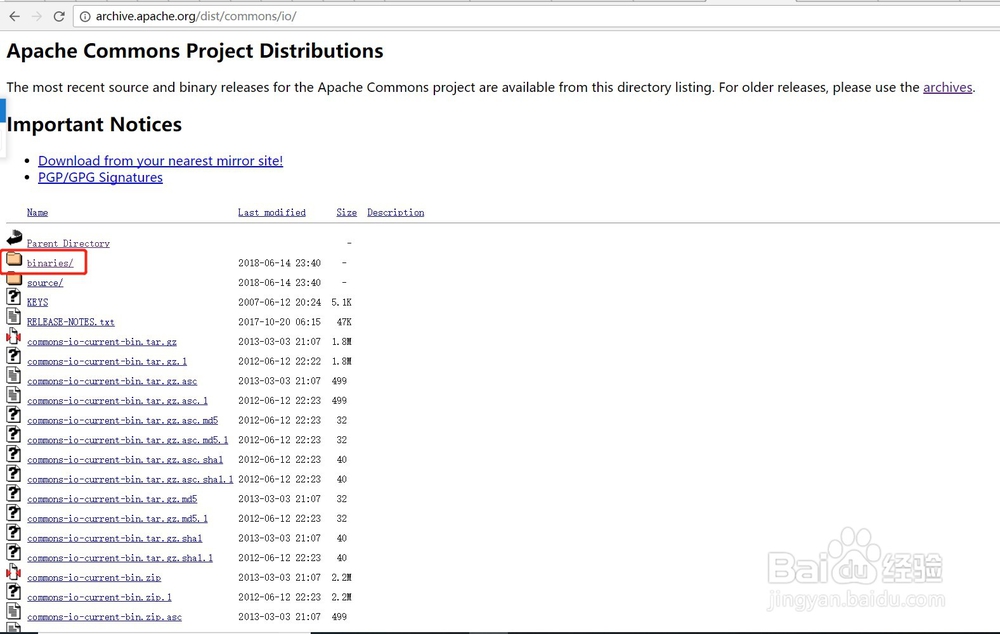Click the icon beside commons-io-current-bin.tar.gz.sha1.1
Image resolution: width=1000 pixels, height=634 pixels.
coord(13,553)
